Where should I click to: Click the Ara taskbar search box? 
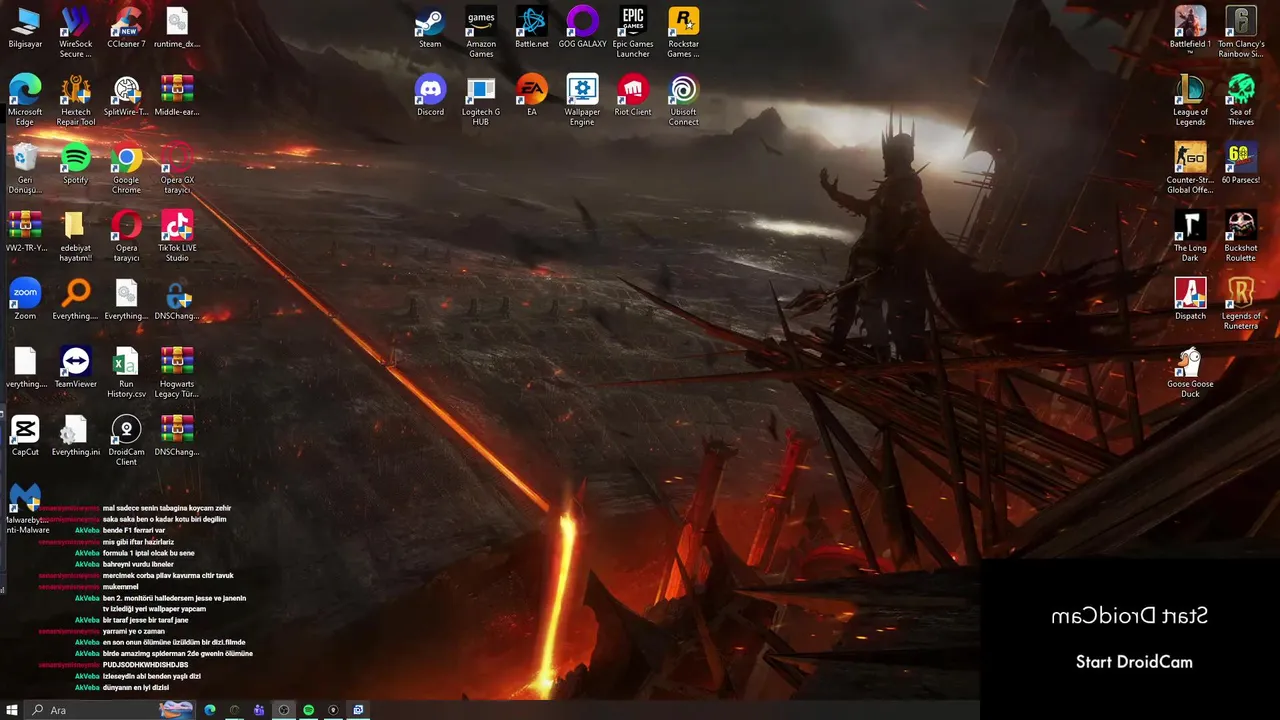coord(110,710)
